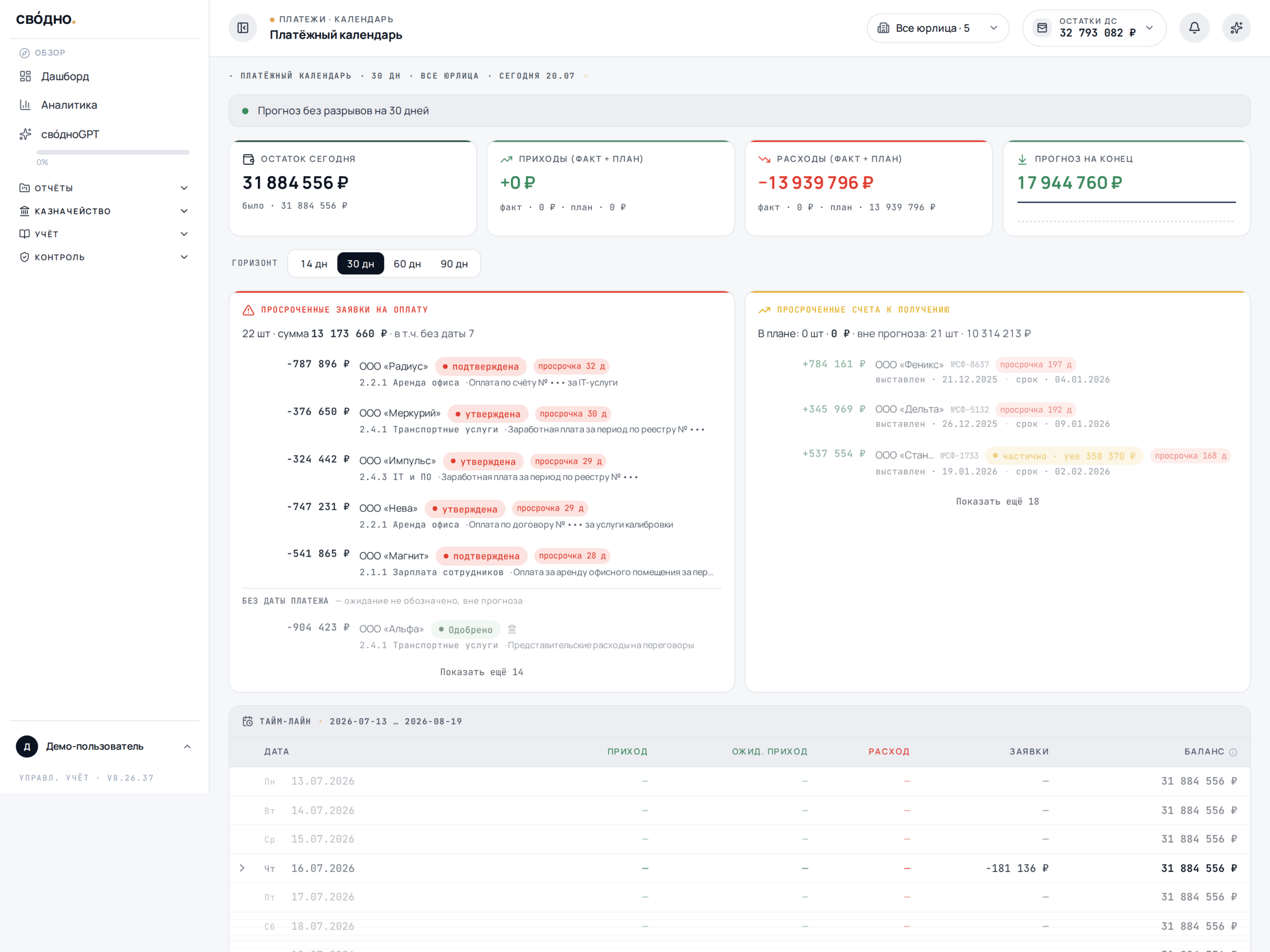
Task: Open Аналитика page
Action: tap(69, 105)
